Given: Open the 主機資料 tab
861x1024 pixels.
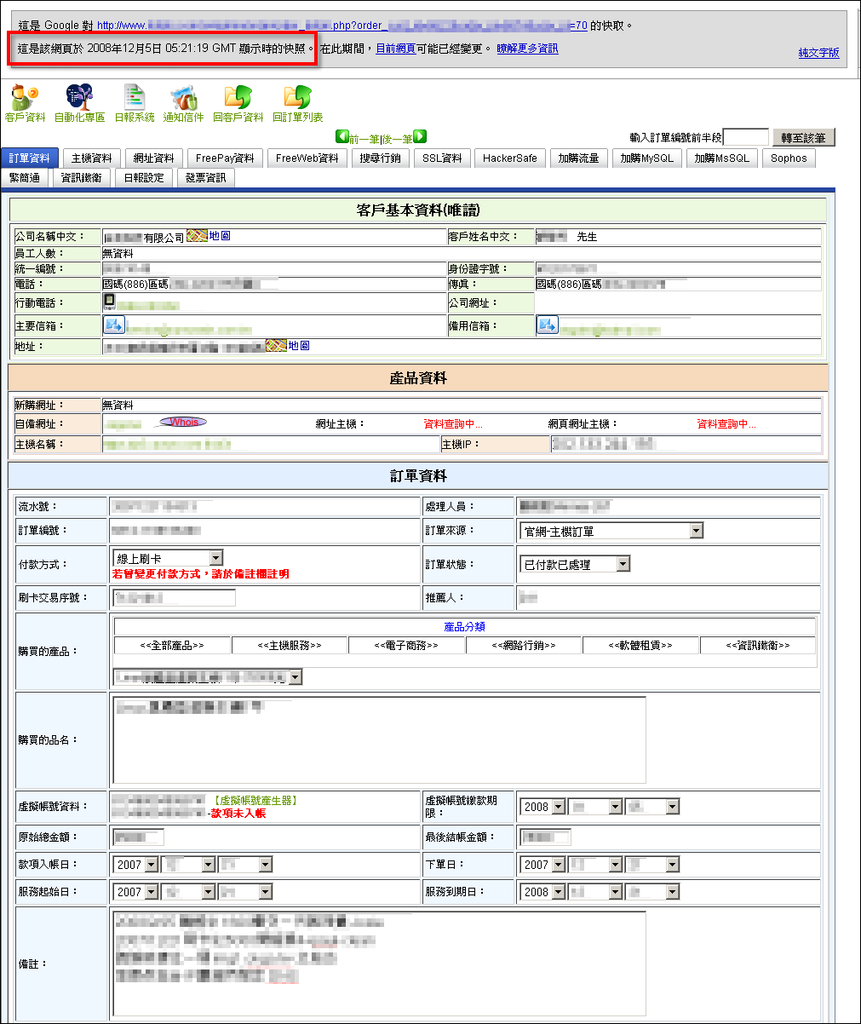Looking at the screenshot, I should click(91, 158).
